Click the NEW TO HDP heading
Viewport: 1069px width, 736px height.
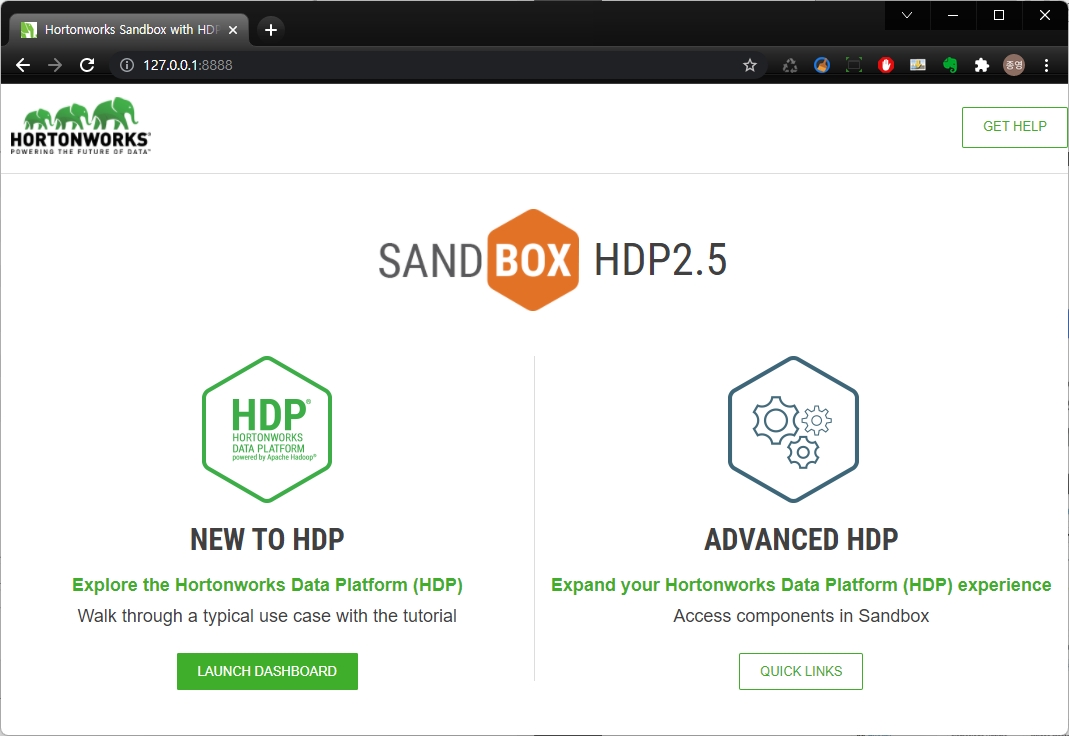(x=267, y=540)
